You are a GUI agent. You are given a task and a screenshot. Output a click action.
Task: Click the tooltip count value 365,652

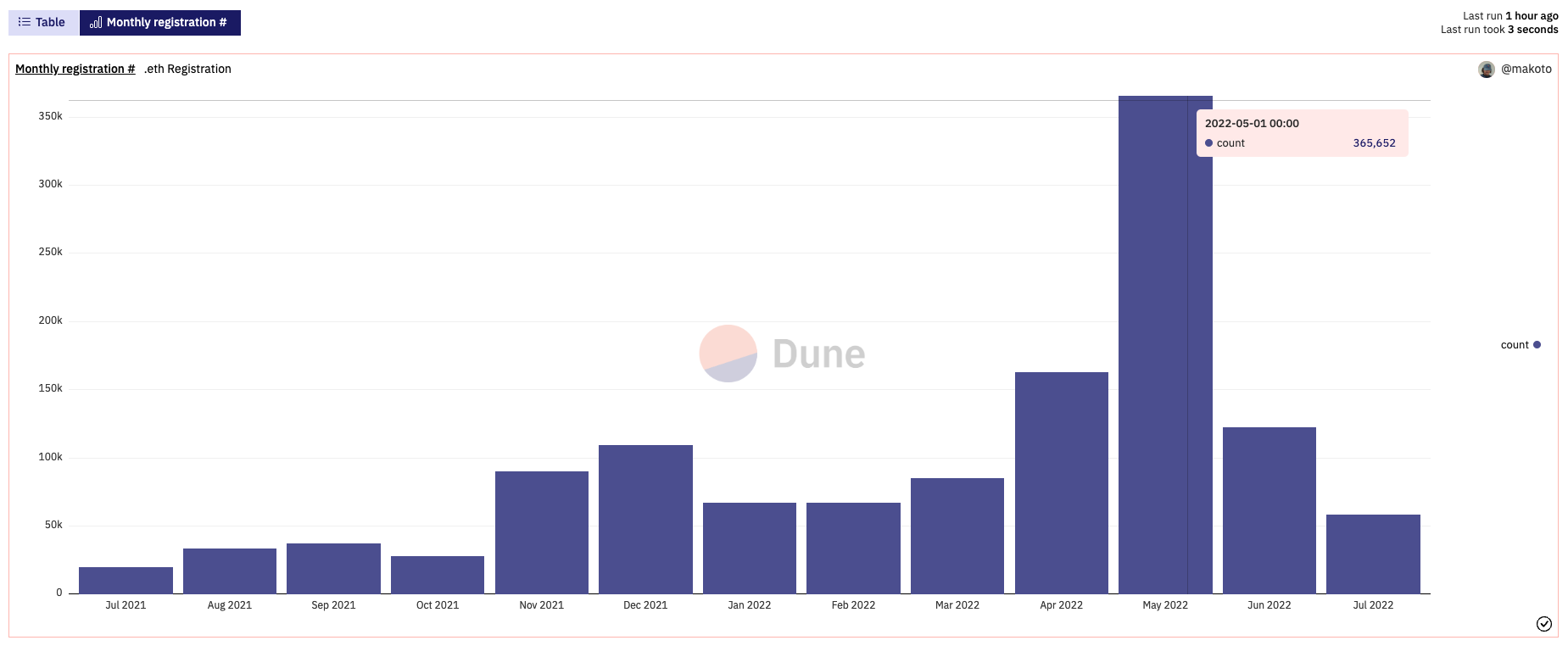click(x=1374, y=143)
